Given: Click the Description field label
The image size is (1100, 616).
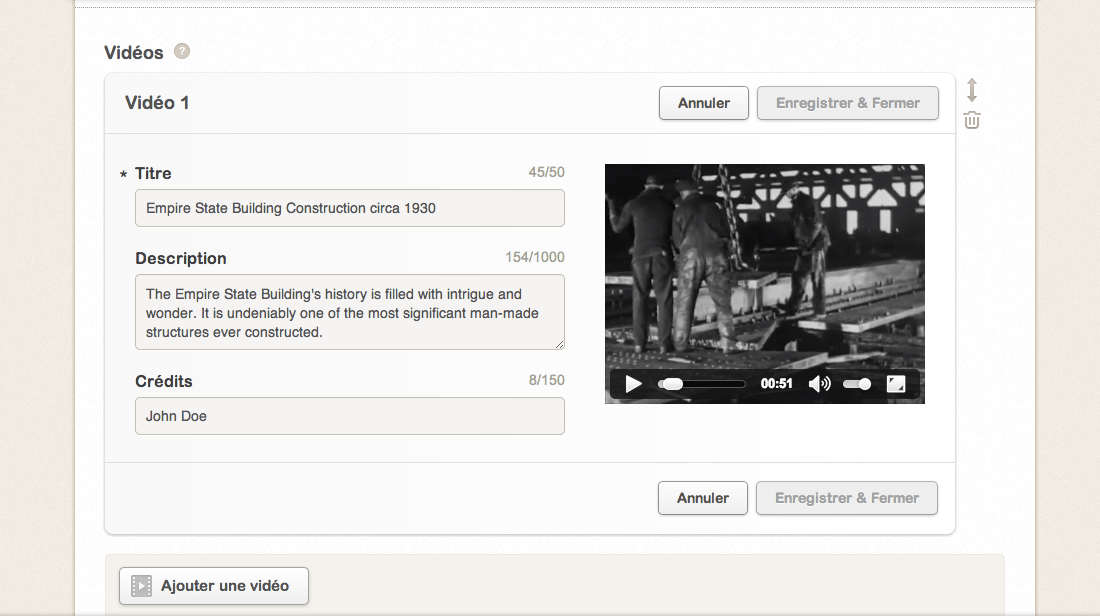Looking at the screenshot, I should pos(181,258).
